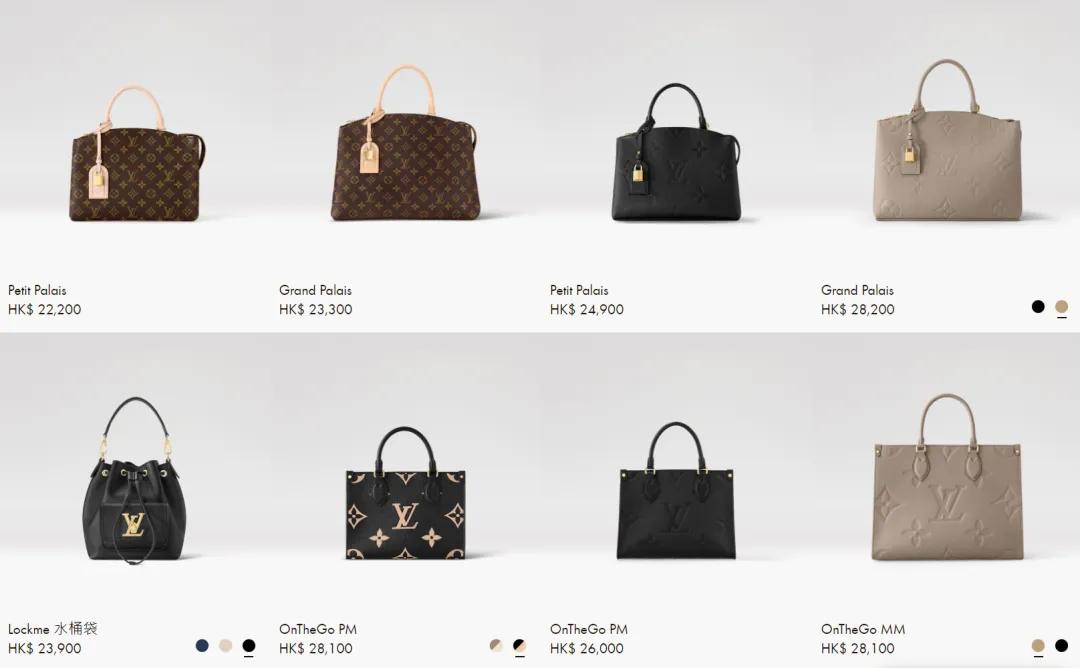The width and height of the screenshot is (1080, 668).
Task: Open the monogram Grand Palais bag image
Action: tap(406, 143)
